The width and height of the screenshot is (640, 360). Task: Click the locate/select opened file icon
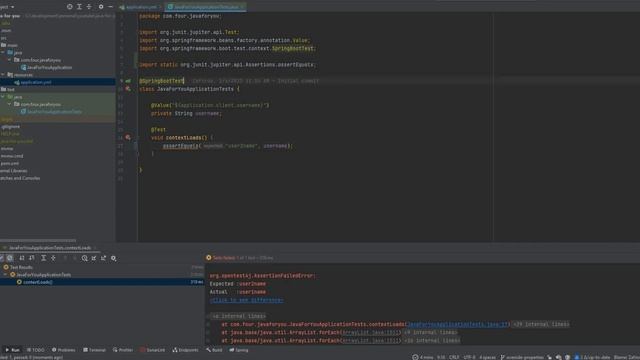coord(69,7)
